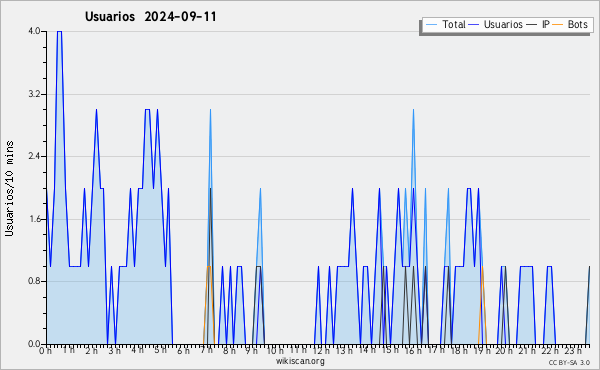
Task: Click the black IP legend line
Action: click(x=532, y=25)
